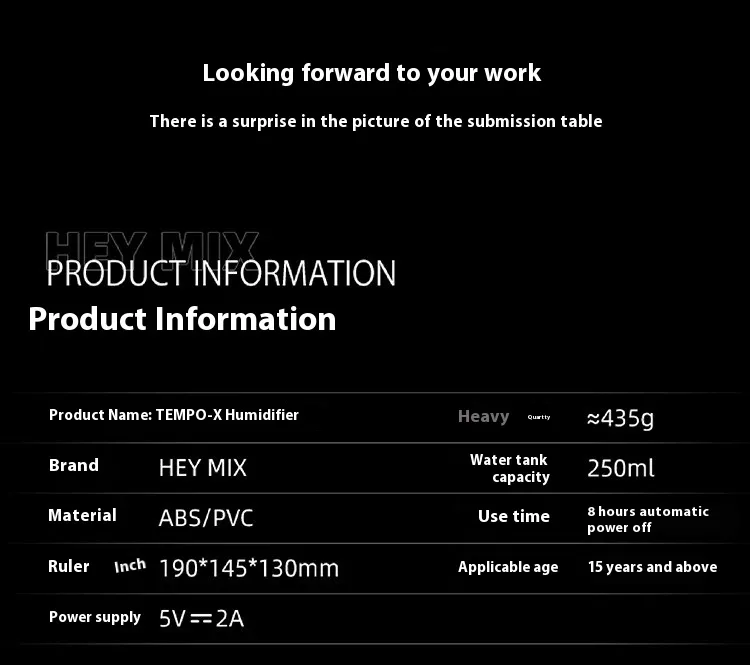Click the outlined HEY MIX logo text
Viewport: 750px width, 665px height.
152,245
